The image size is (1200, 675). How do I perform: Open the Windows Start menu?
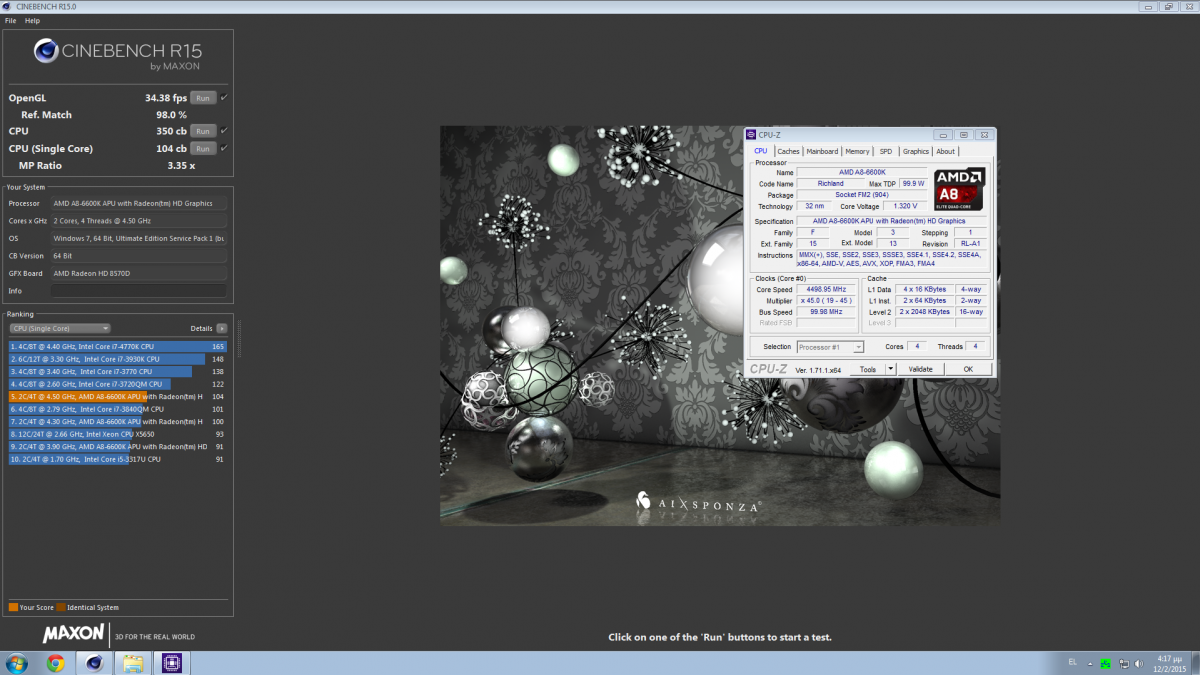click(17, 663)
